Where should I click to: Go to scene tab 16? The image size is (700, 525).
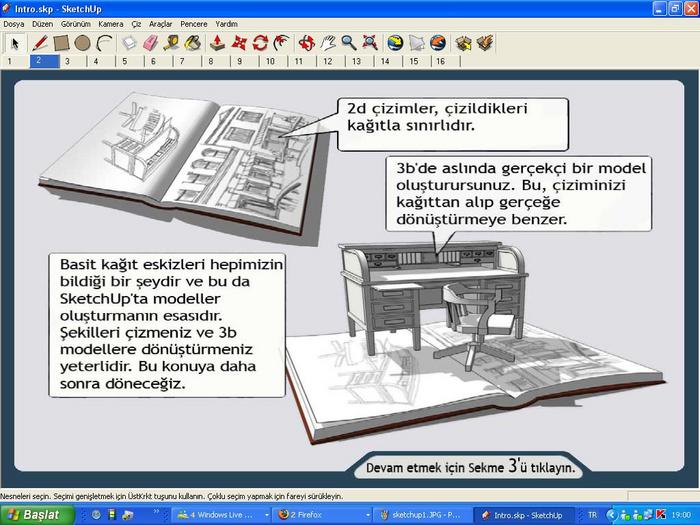click(440, 61)
